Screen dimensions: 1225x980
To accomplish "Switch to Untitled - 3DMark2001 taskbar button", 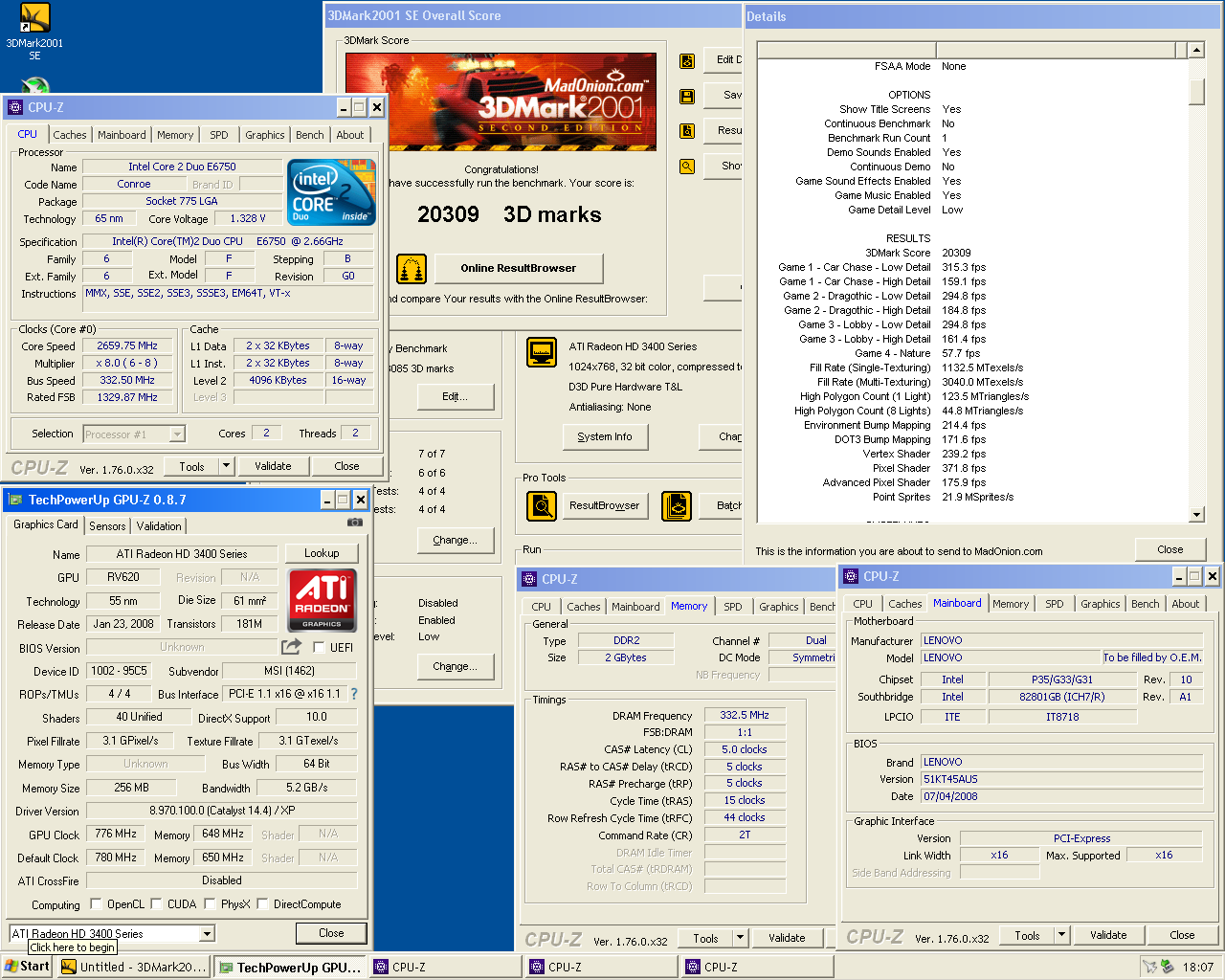I will coord(134,967).
